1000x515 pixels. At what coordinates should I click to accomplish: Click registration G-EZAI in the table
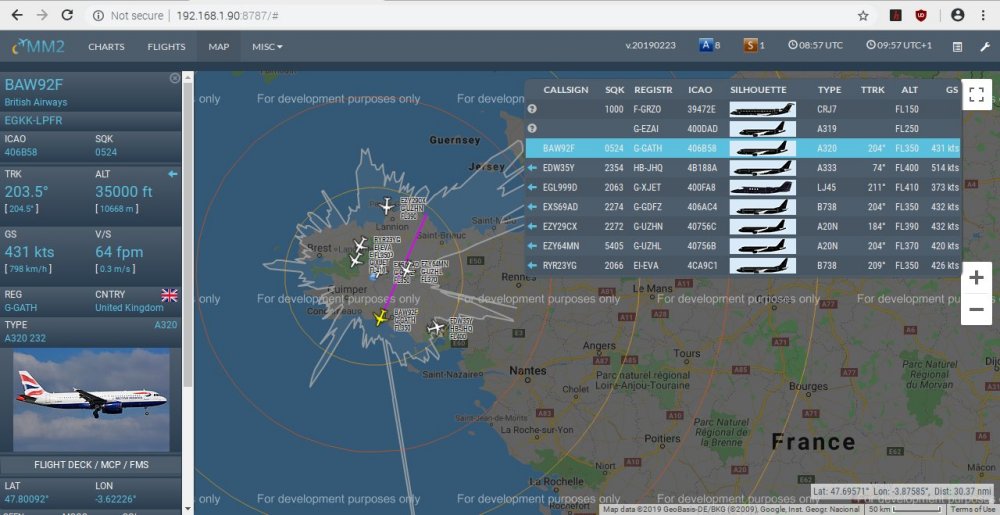coord(647,129)
